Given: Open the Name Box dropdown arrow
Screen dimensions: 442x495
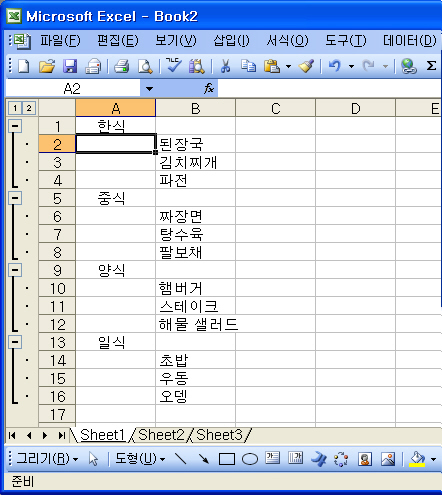Looking at the screenshot, I should (x=149, y=89).
